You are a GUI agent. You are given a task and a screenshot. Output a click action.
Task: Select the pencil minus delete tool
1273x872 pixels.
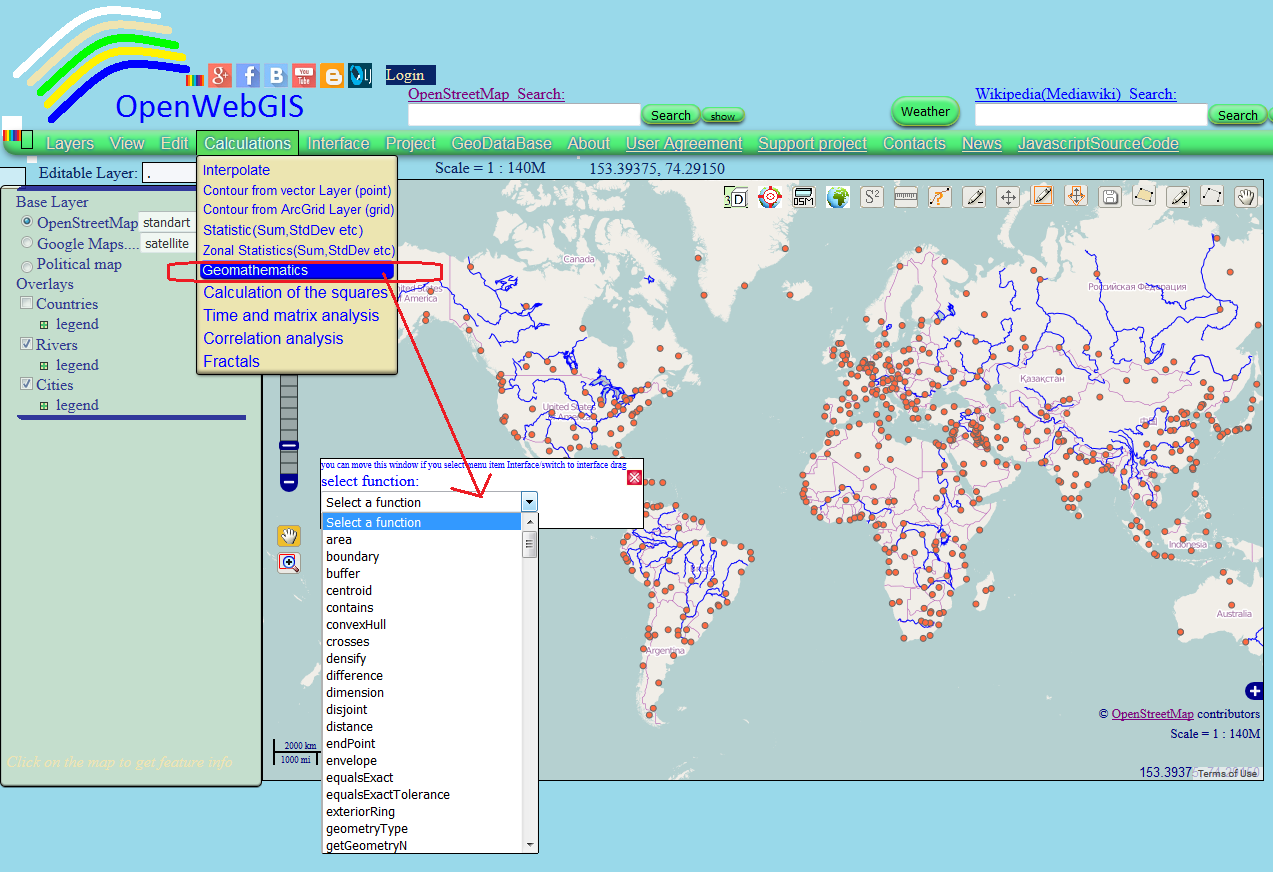[x=974, y=197]
